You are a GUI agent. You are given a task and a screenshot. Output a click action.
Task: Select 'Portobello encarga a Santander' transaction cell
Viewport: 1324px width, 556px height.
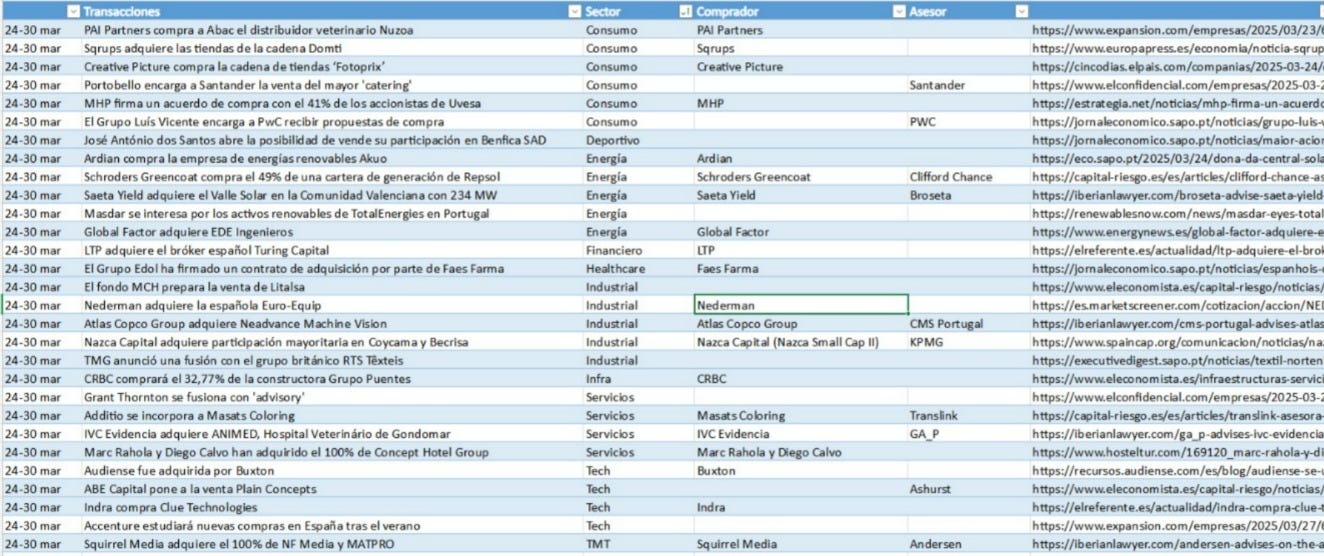[332, 85]
